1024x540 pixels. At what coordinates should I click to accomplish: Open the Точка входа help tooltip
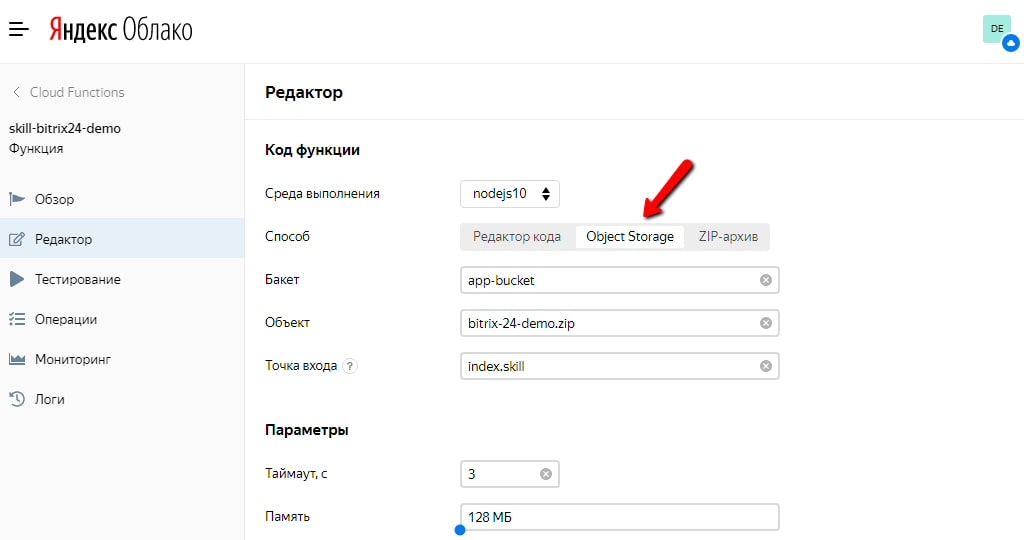click(350, 366)
